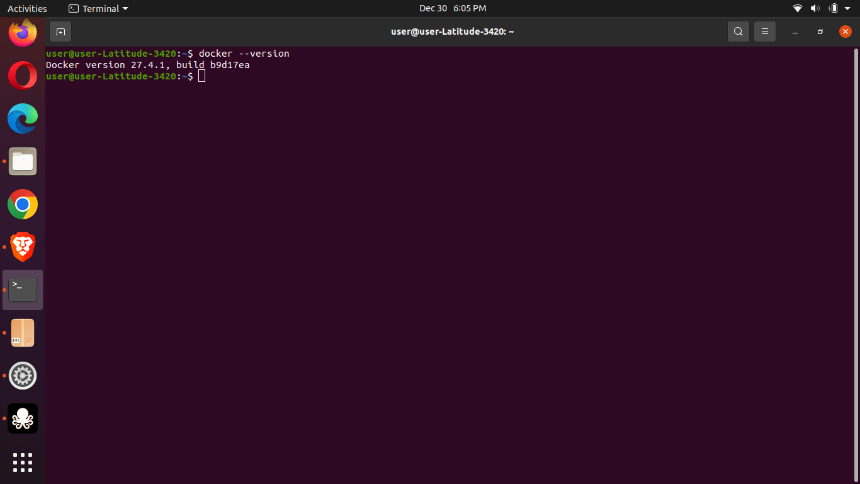Click the terminal vertical scrollbar

click(x=856, y=263)
